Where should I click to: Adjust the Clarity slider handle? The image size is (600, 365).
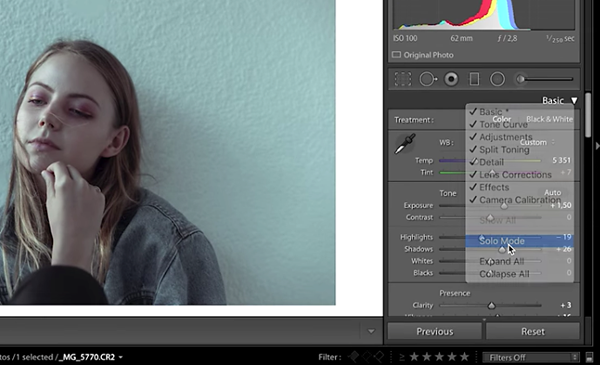tap(492, 306)
